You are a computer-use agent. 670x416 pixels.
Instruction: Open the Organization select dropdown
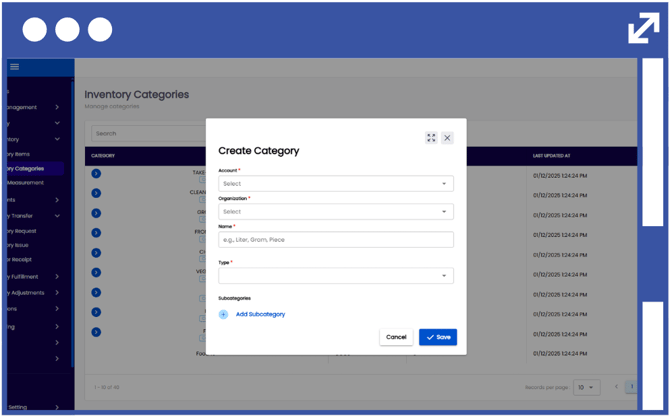point(335,212)
